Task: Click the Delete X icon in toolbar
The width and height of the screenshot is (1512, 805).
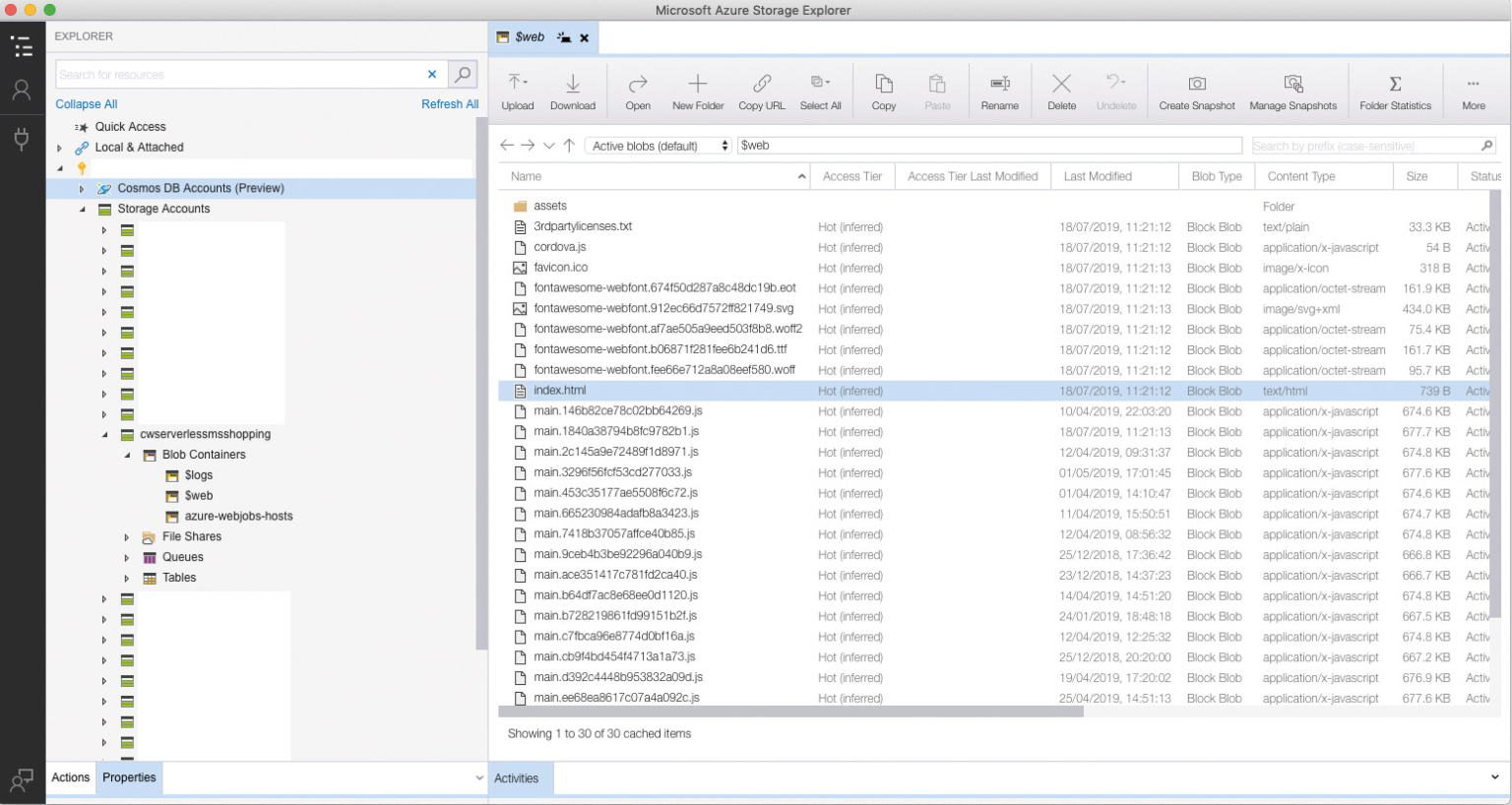Action: 1061,83
